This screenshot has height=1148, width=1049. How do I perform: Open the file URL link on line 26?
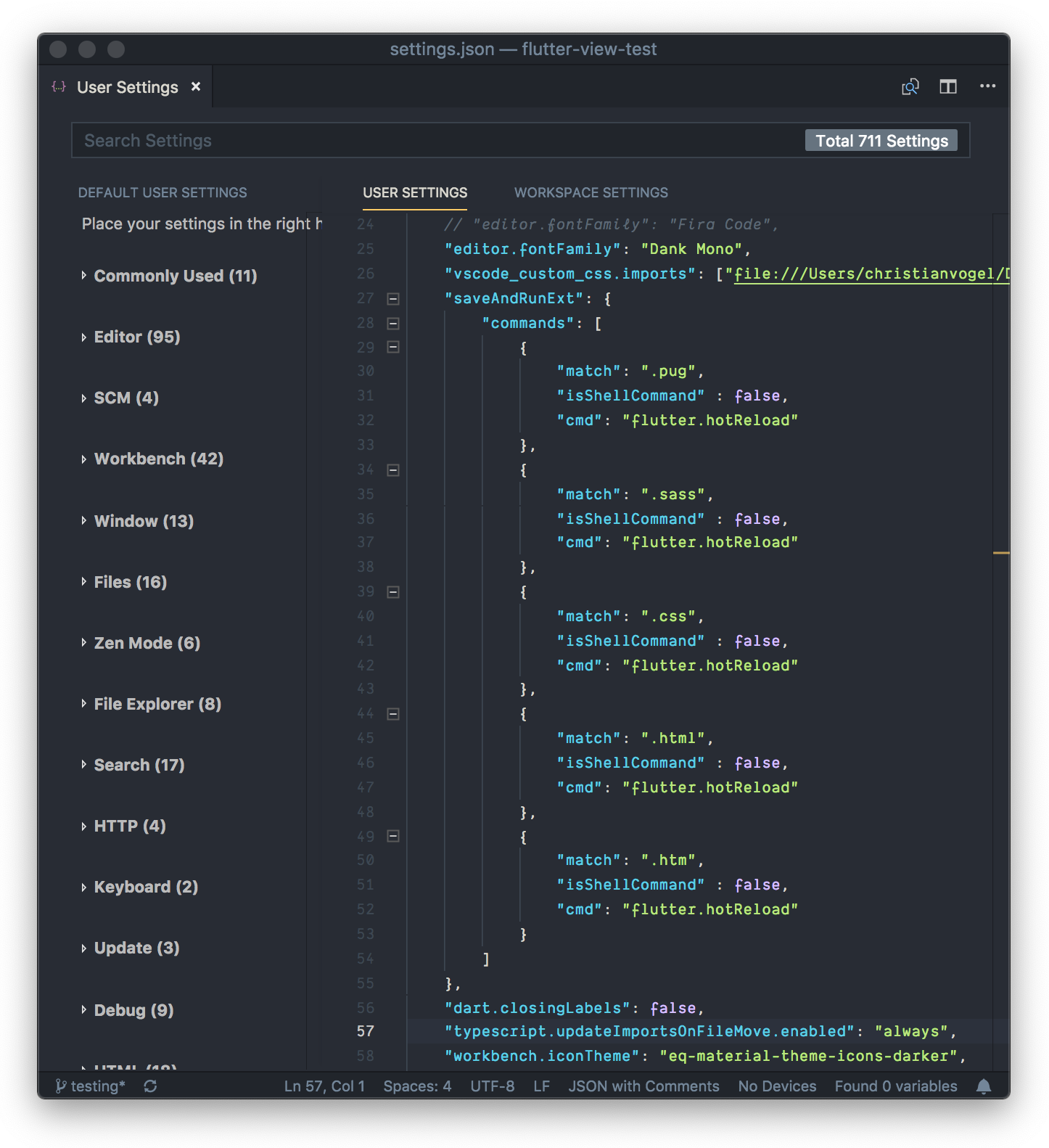coord(871,274)
